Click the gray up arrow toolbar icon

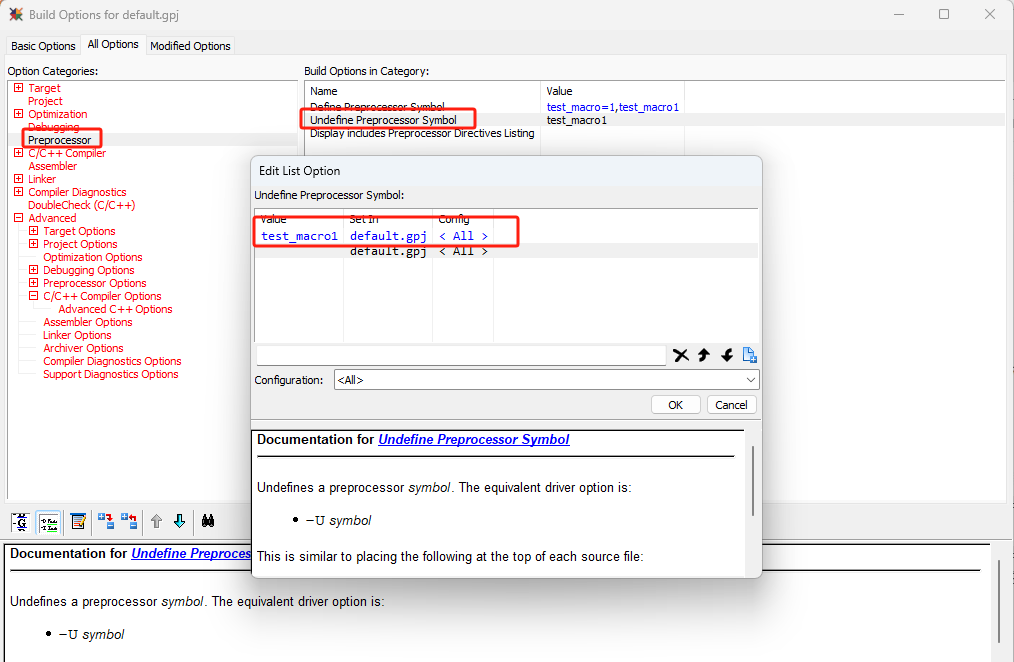click(x=156, y=521)
